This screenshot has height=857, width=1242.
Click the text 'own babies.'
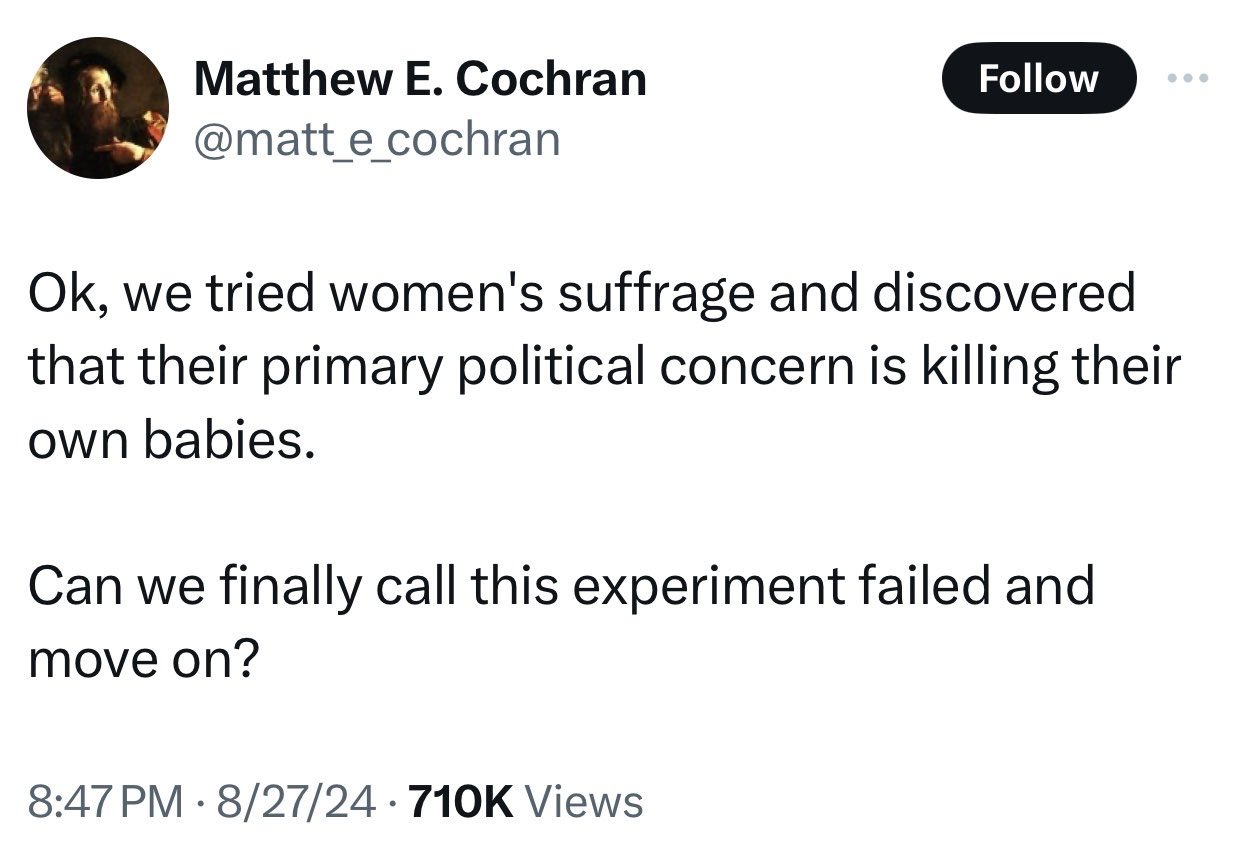tap(165, 441)
